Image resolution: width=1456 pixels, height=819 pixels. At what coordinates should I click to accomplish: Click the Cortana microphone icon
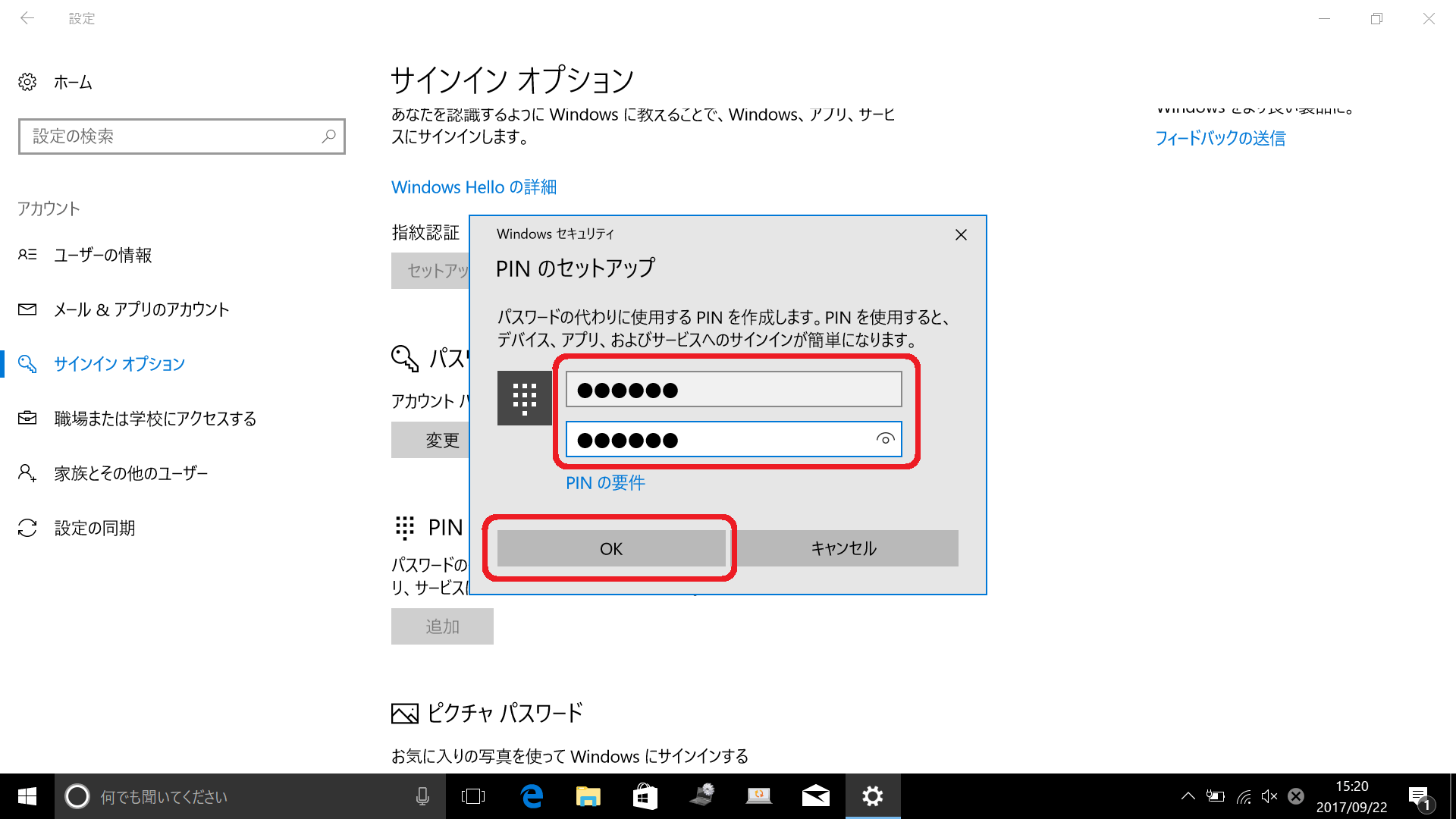(x=422, y=796)
